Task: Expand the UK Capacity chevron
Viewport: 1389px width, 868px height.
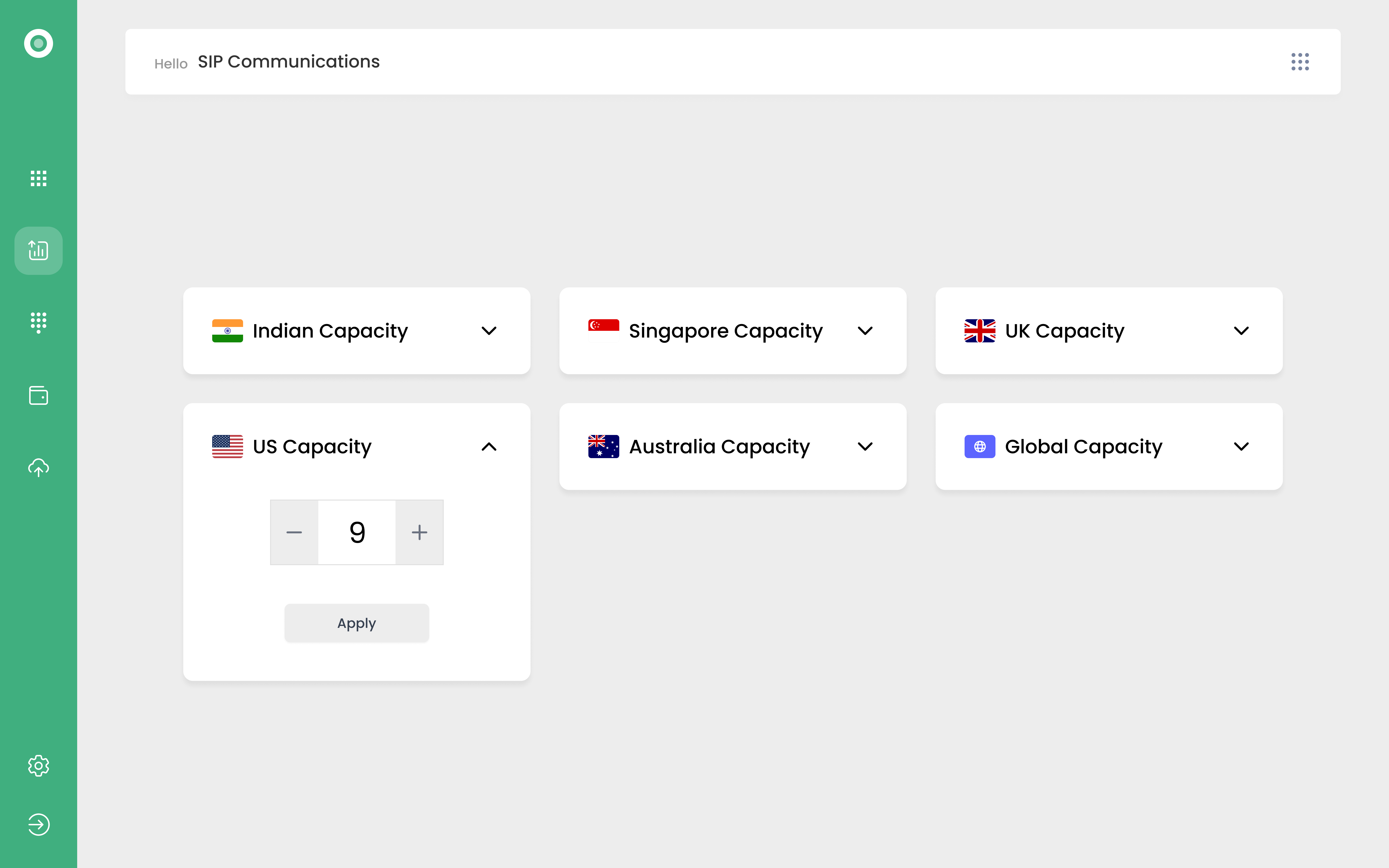Action: pyautogui.click(x=1241, y=331)
